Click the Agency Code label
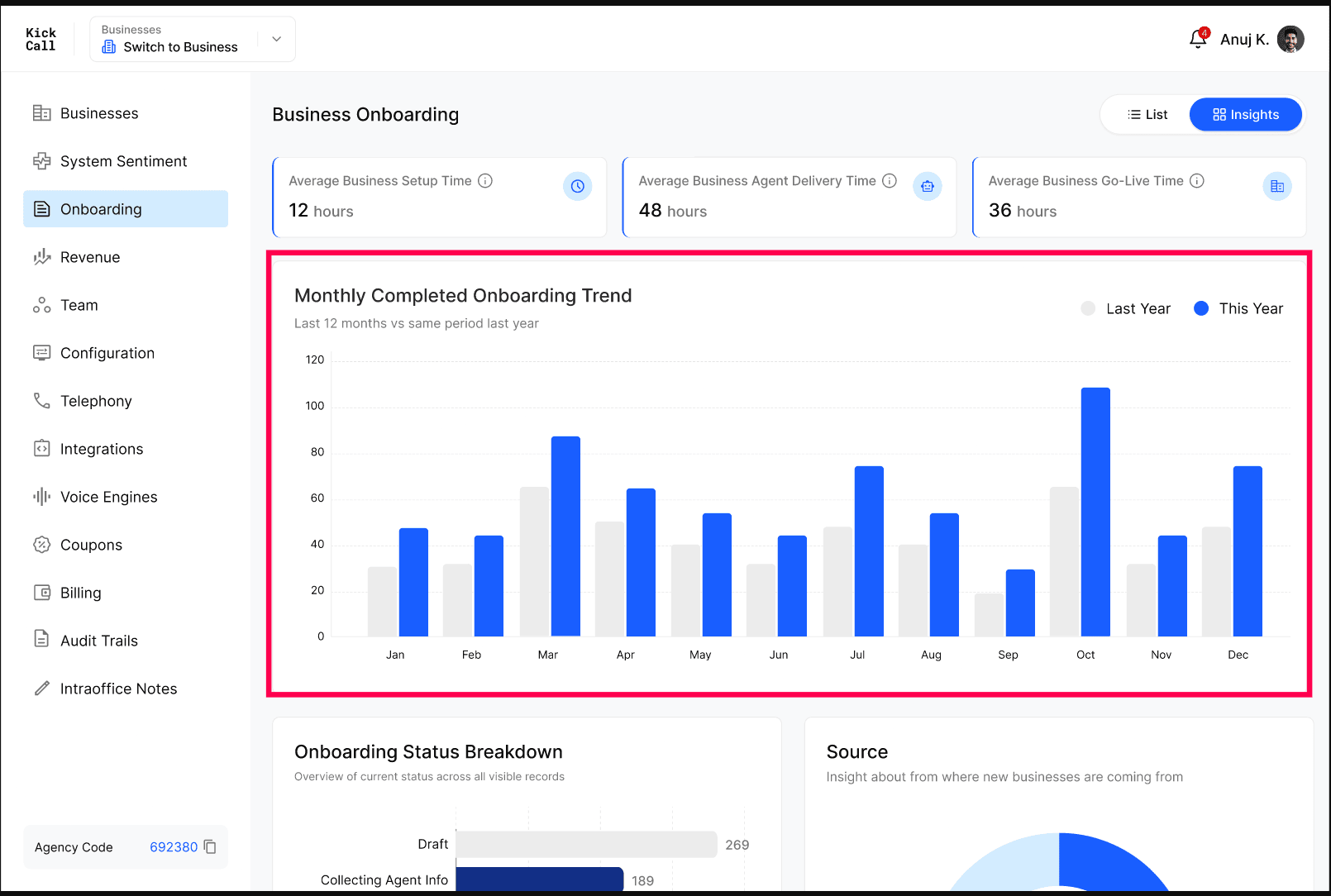 (74, 847)
